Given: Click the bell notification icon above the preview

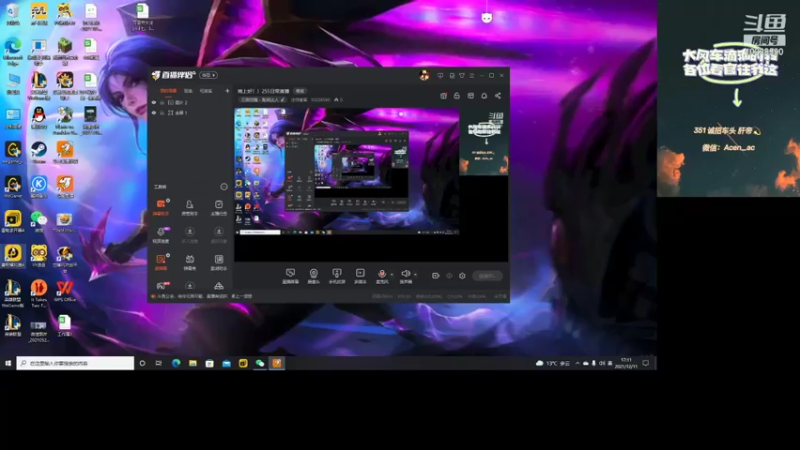Looking at the screenshot, I should click(484, 95).
